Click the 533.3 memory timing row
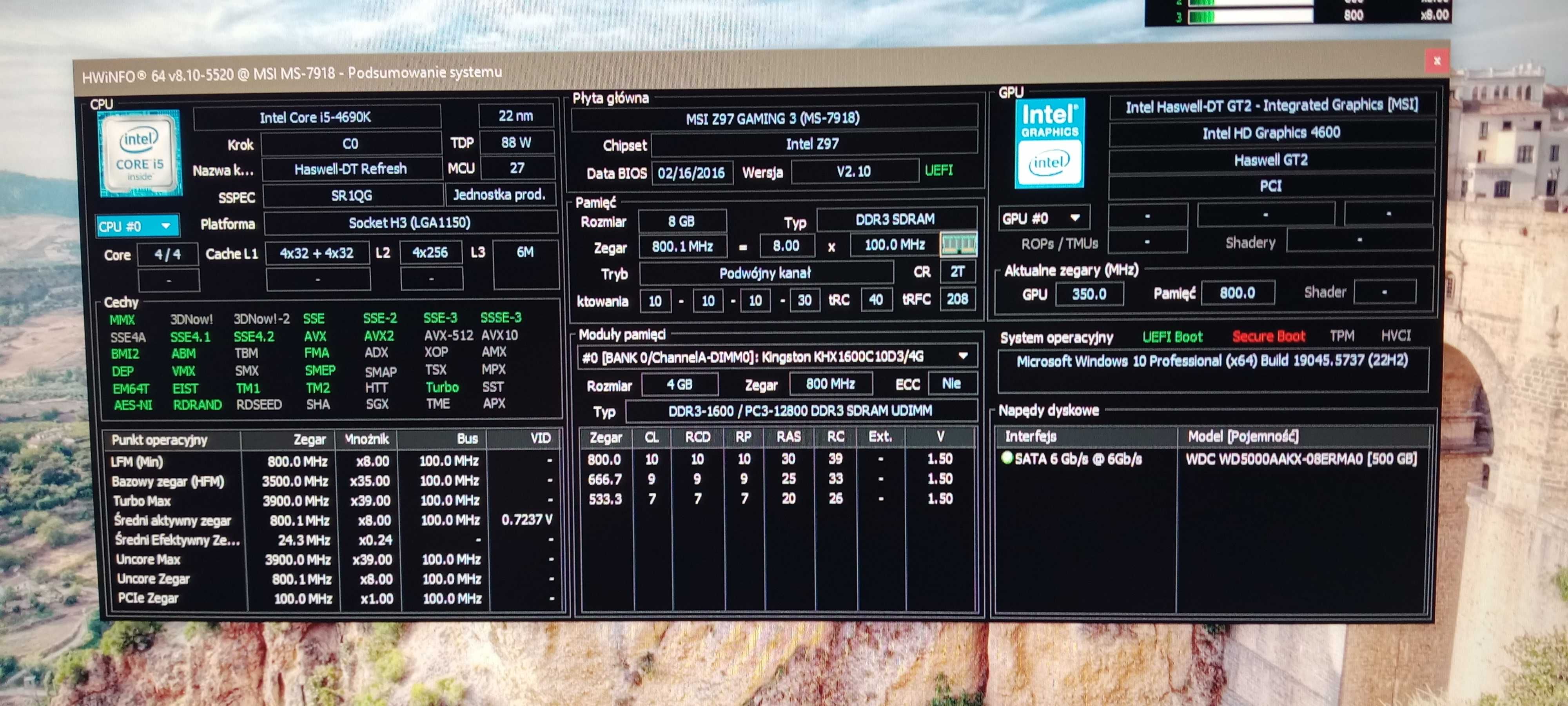 tap(778, 499)
